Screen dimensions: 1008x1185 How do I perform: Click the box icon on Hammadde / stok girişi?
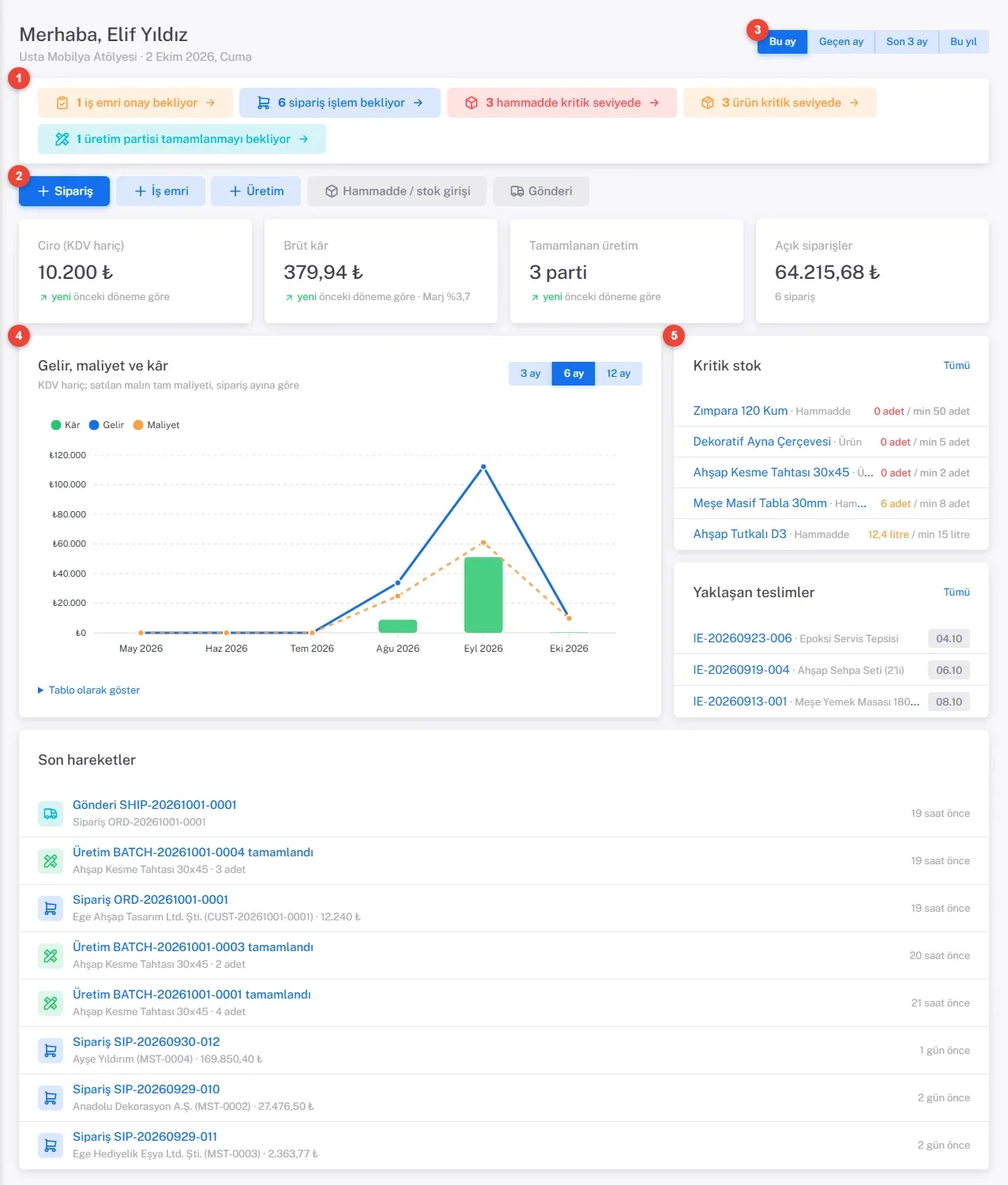pyautogui.click(x=332, y=191)
